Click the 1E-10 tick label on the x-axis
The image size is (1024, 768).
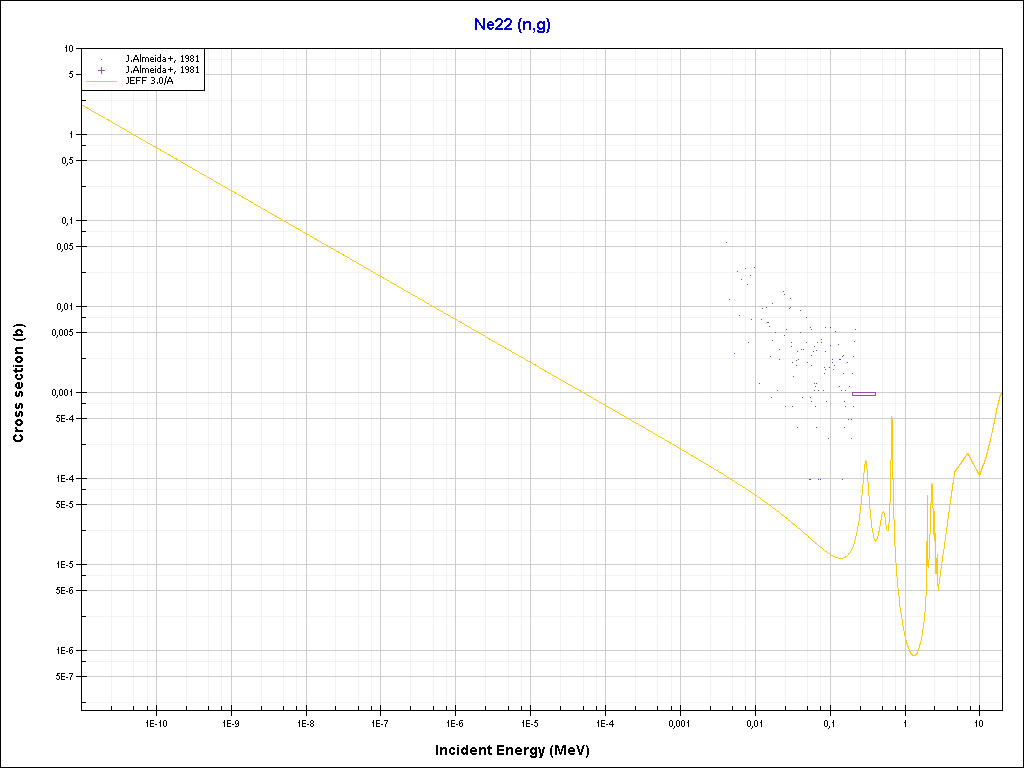click(156, 722)
